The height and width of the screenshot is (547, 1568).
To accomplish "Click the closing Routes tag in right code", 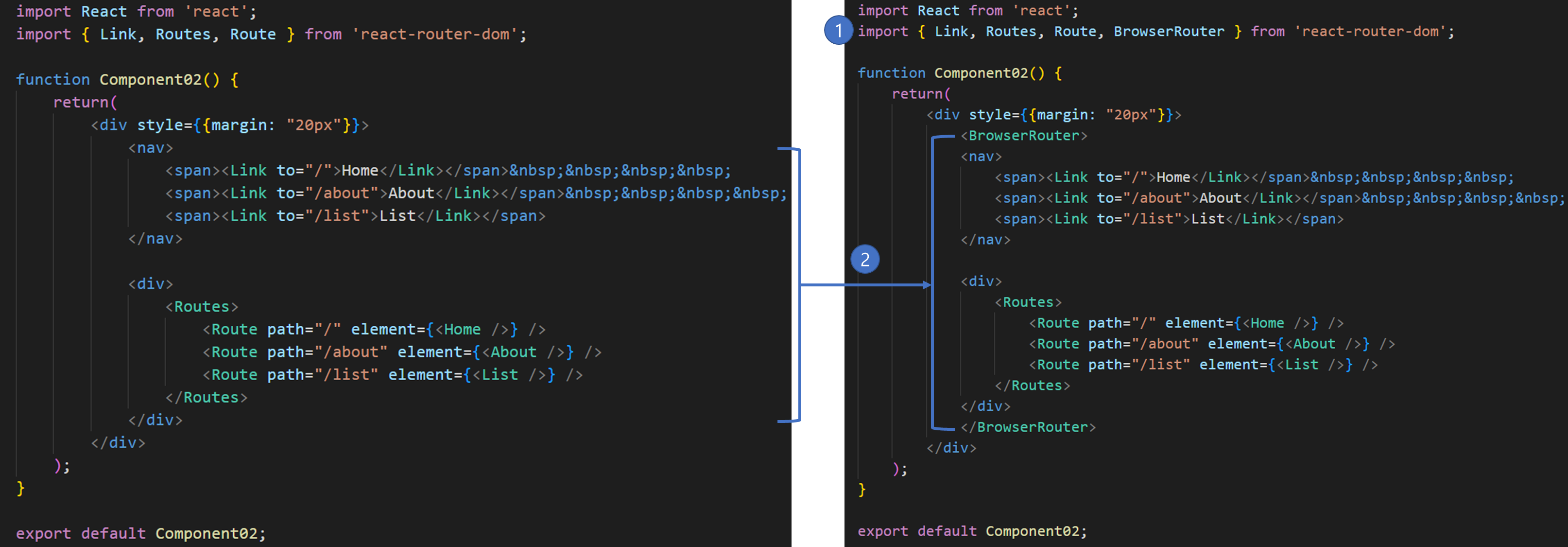I will click(1033, 386).
